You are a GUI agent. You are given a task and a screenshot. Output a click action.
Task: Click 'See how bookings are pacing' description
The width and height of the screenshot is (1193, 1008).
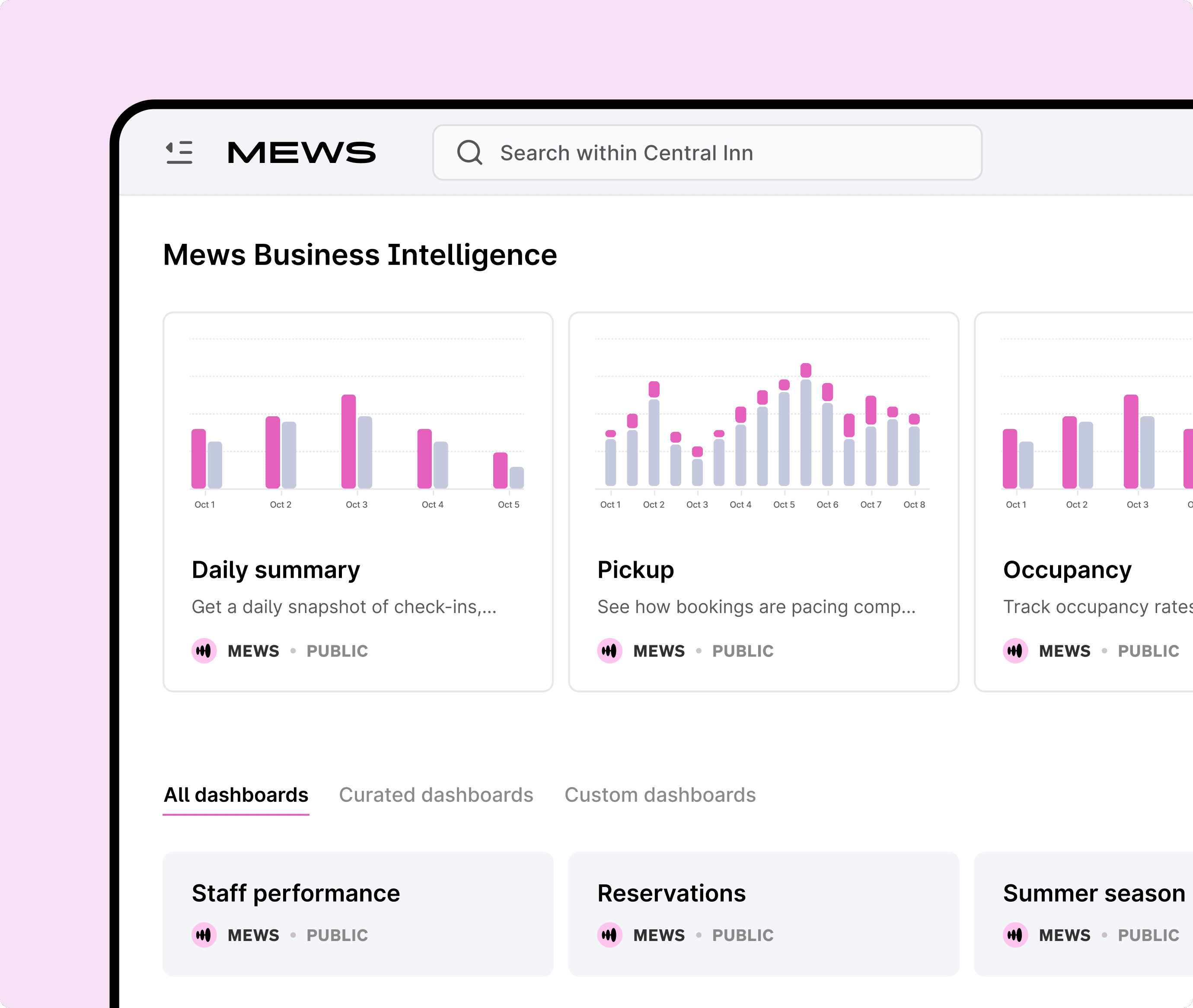(756, 607)
